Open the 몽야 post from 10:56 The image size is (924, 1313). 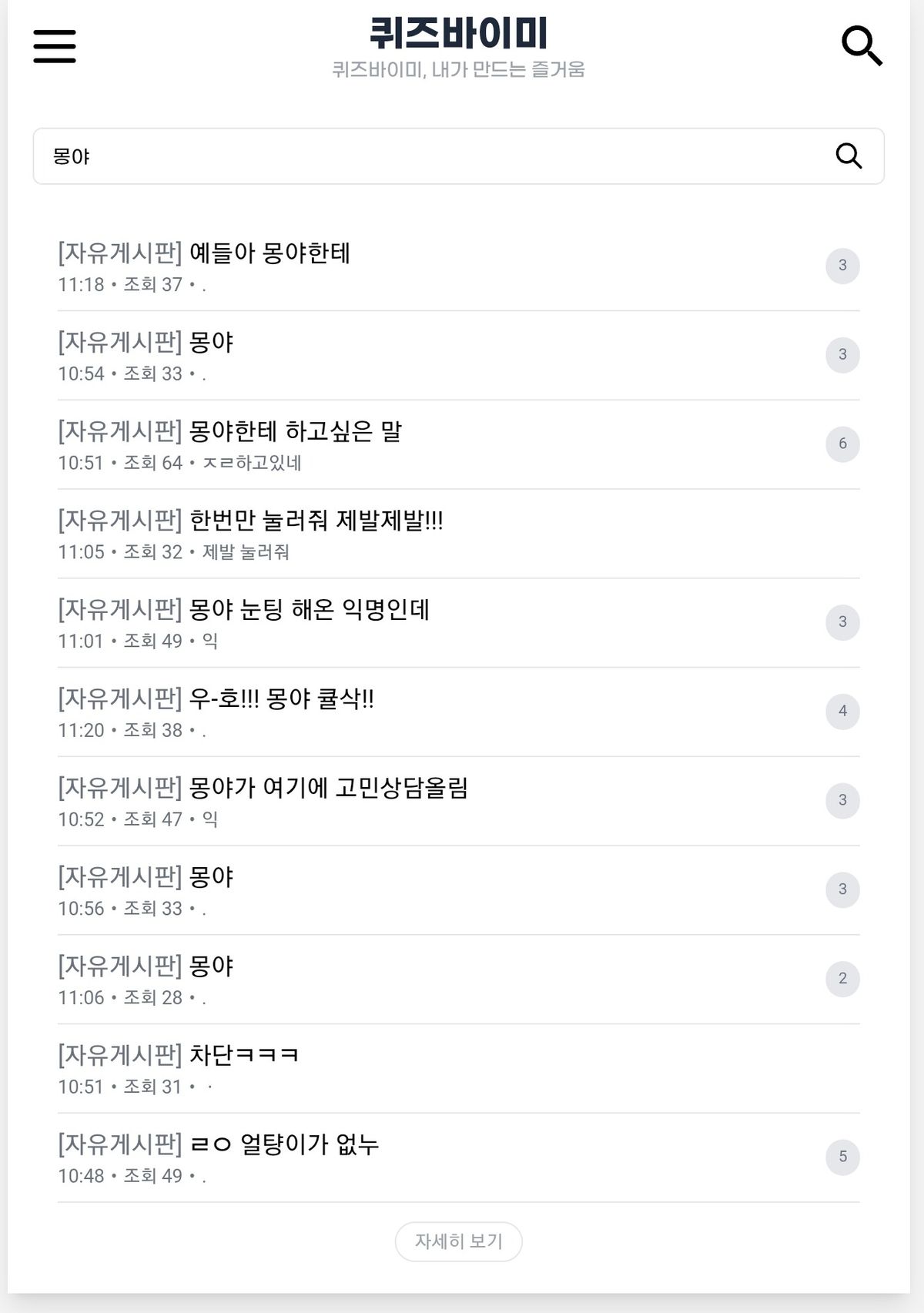point(211,877)
